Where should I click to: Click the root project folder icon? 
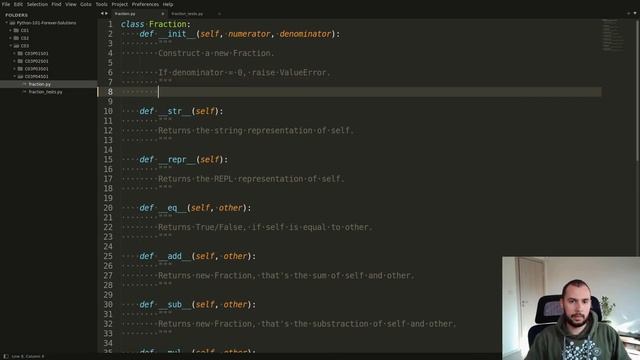(12, 23)
